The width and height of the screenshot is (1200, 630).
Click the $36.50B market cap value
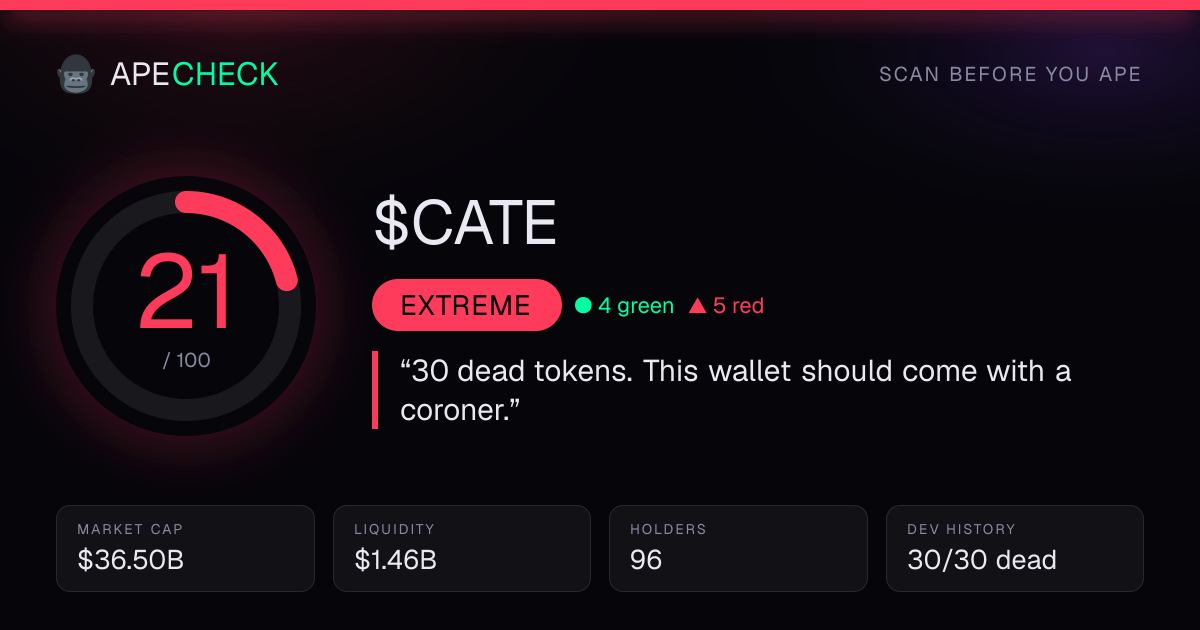tap(131, 560)
